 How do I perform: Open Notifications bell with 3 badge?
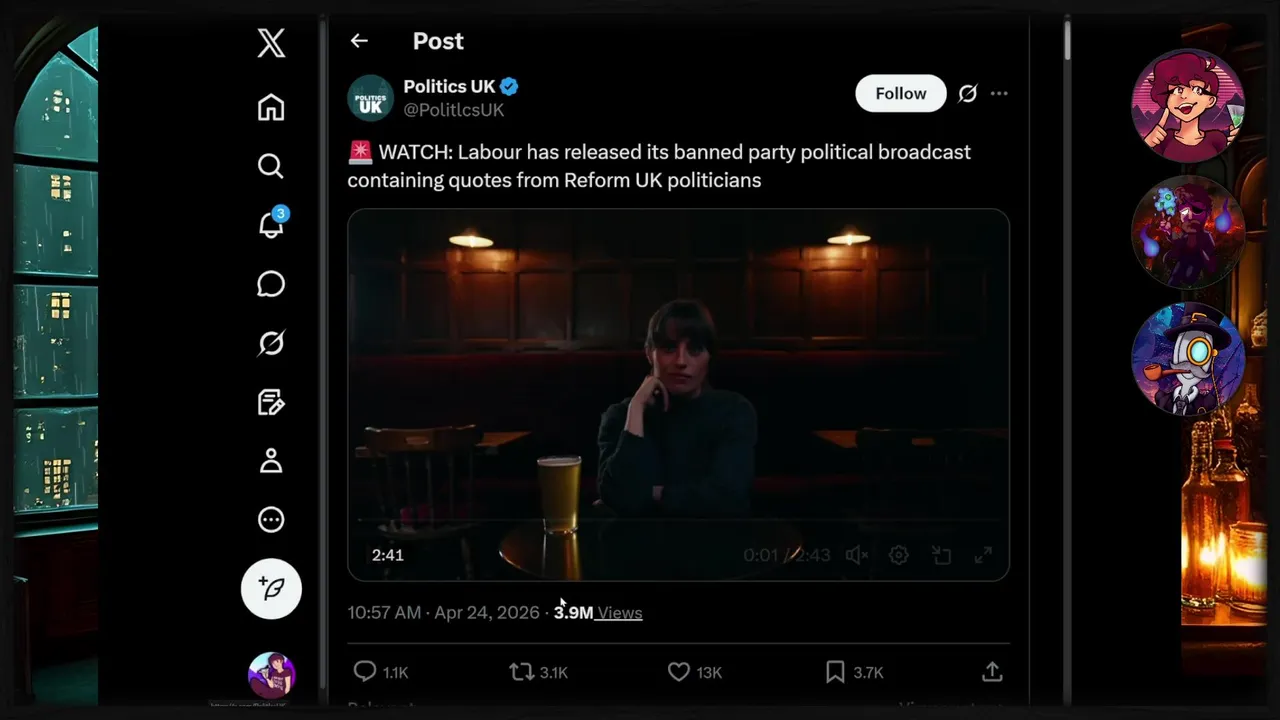pyautogui.click(x=272, y=224)
